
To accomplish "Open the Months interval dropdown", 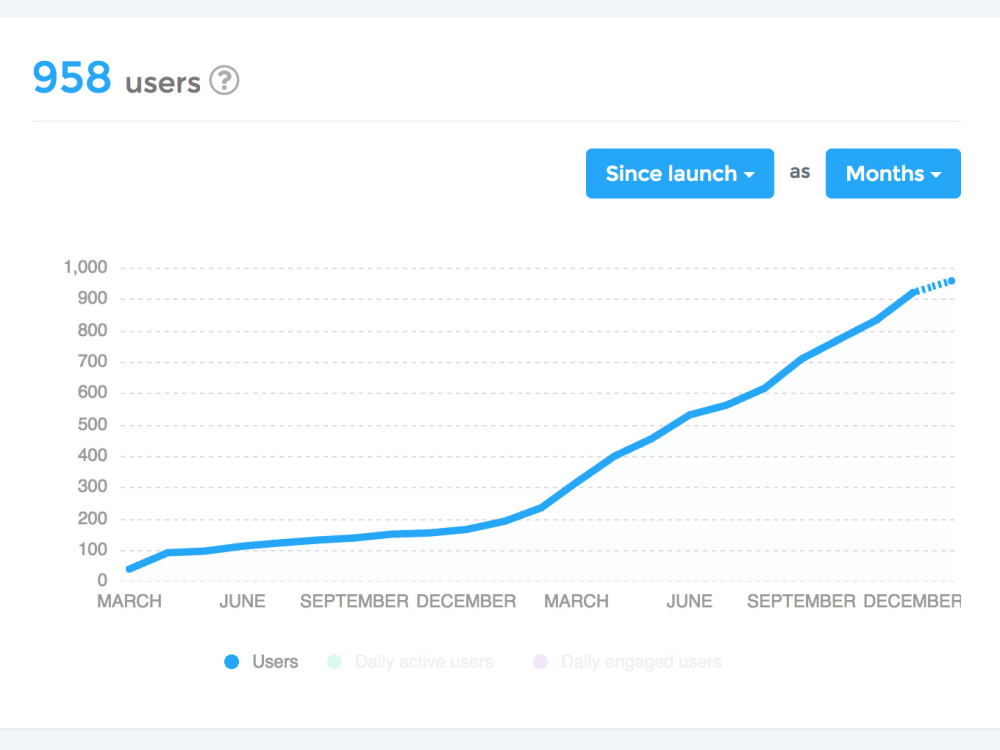I will [893, 173].
